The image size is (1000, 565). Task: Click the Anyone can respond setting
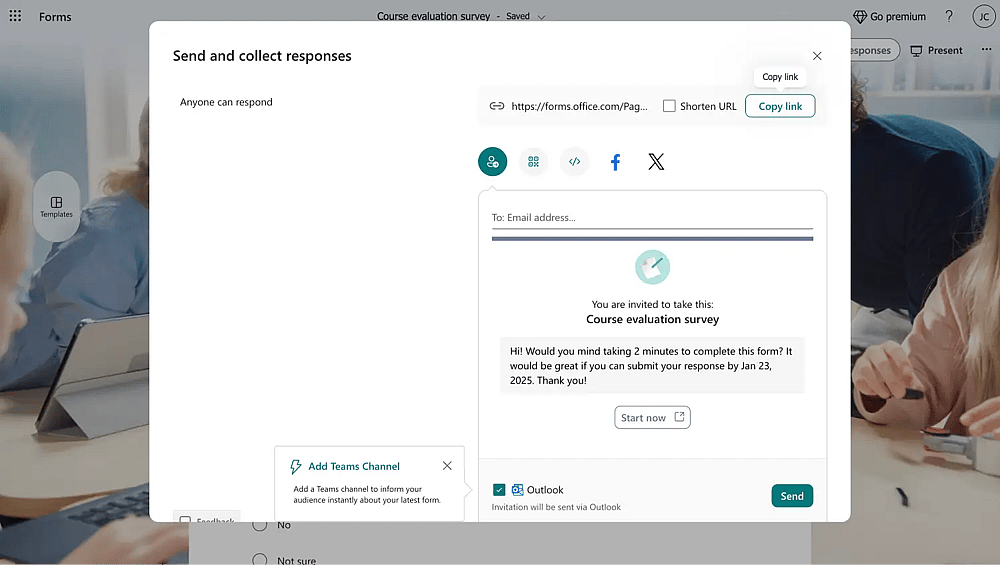click(226, 102)
